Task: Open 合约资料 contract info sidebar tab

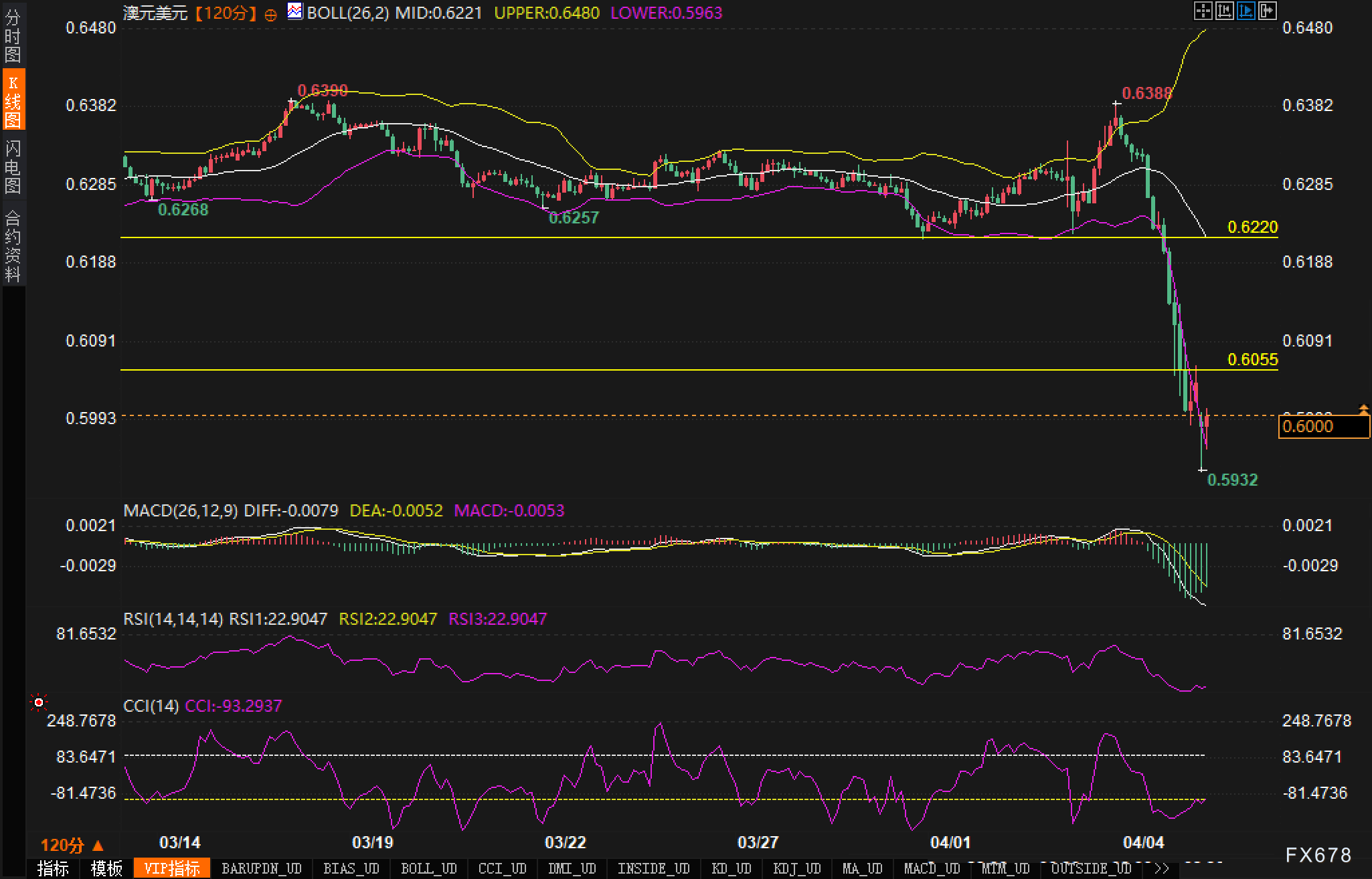Action: (13, 246)
